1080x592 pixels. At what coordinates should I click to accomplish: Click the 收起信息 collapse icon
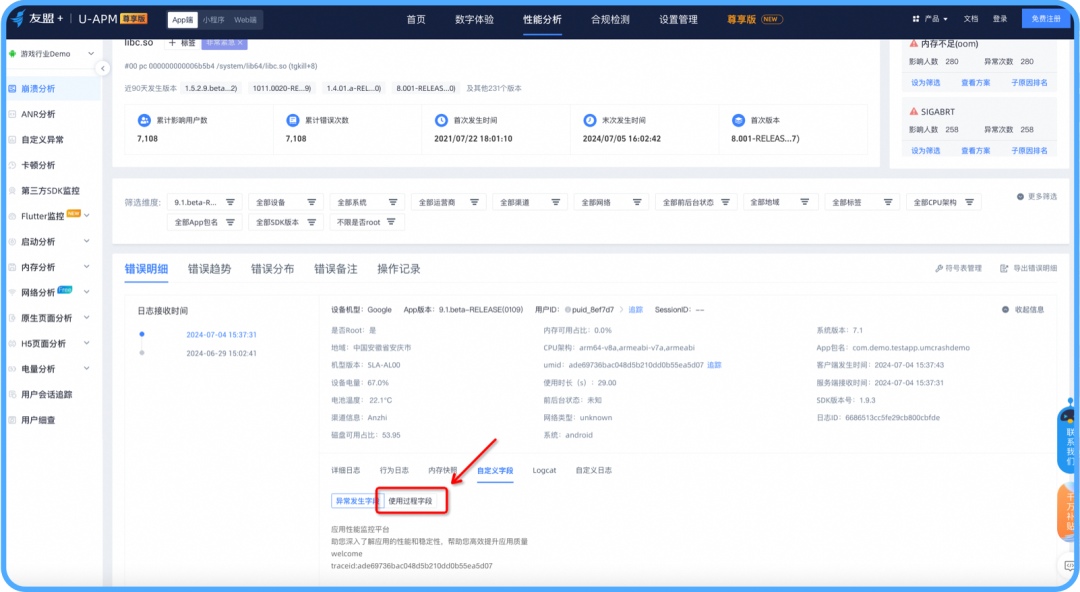pyautogui.click(x=1006, y=310)
